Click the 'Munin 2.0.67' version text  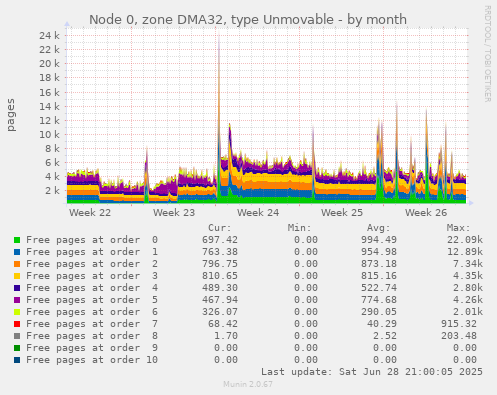[x=248, y=384]
